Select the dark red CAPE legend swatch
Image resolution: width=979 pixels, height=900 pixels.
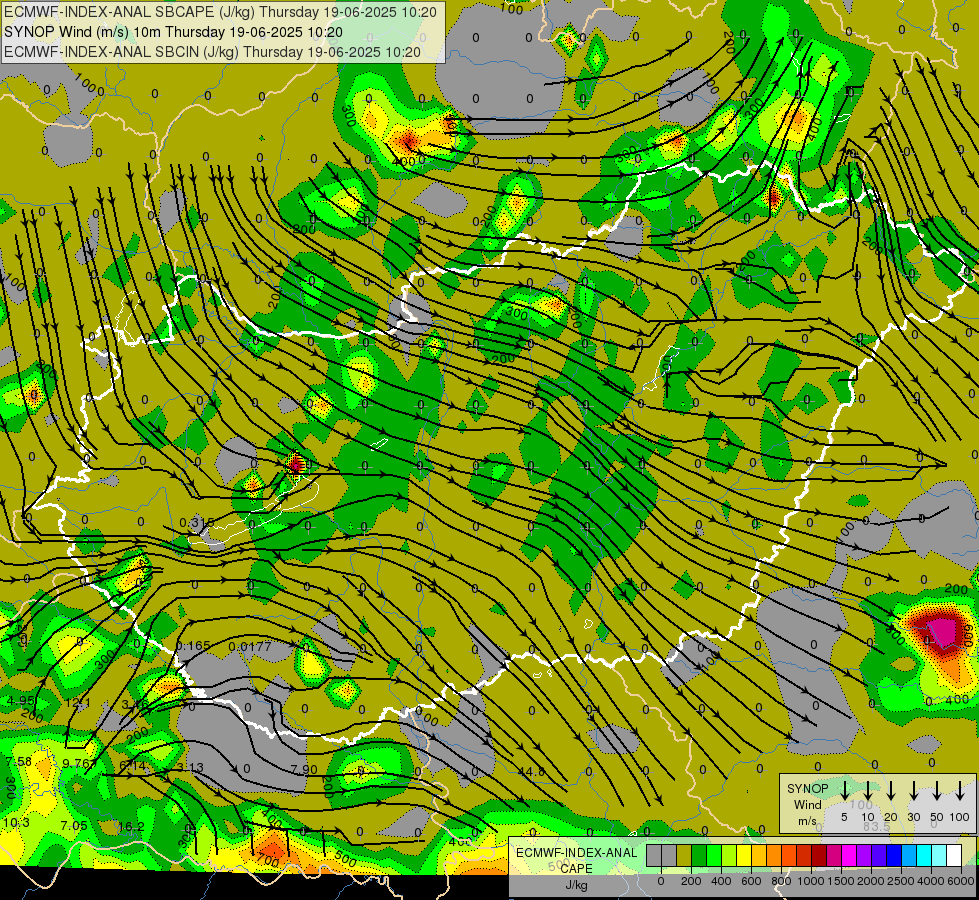tap(819, 855)
